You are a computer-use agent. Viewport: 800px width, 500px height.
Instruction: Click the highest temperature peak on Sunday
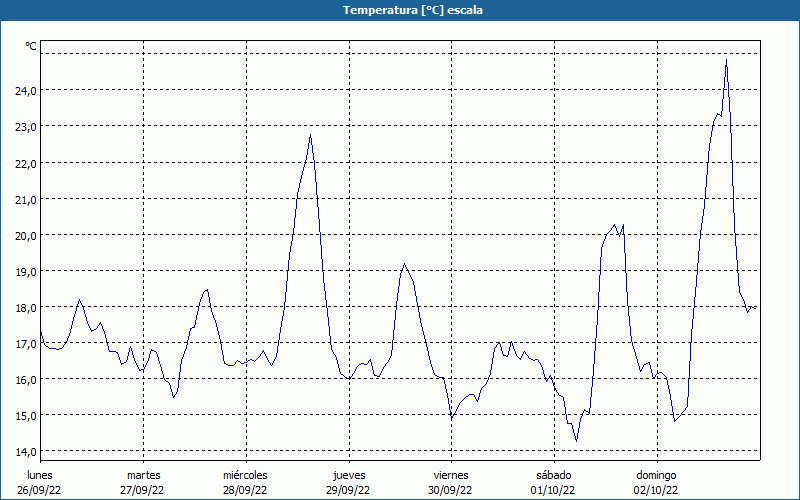pyautogui.click(x=727, y=60)
